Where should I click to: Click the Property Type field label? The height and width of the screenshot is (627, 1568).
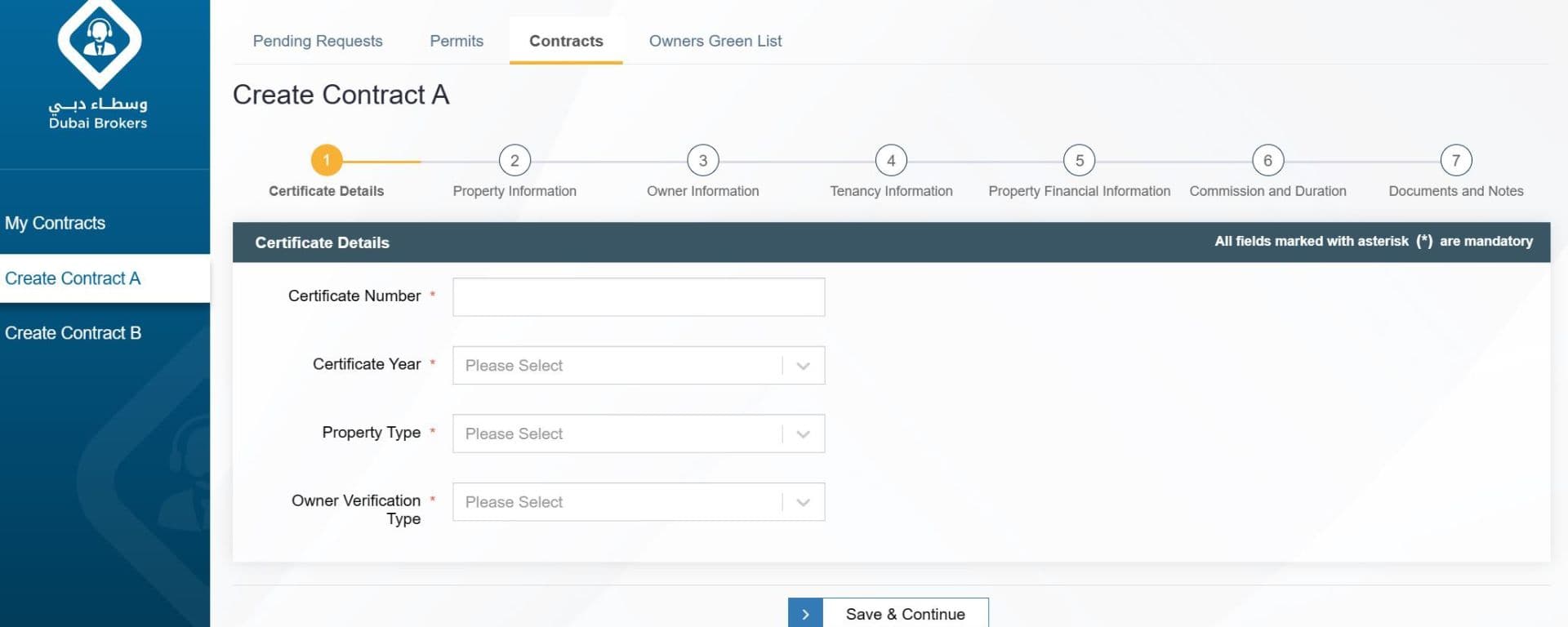pyautogui.click(x=372, y=433)
